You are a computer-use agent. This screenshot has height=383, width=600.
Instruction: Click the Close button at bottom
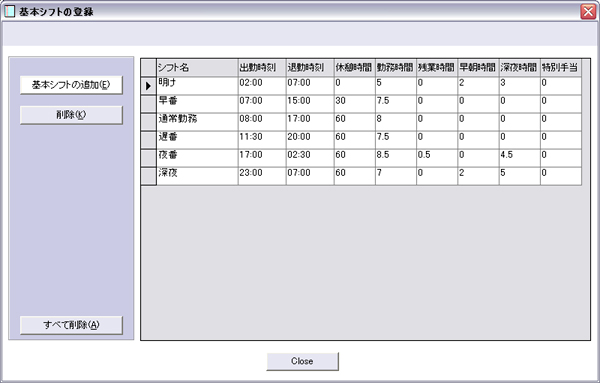[x=302, y=361]
